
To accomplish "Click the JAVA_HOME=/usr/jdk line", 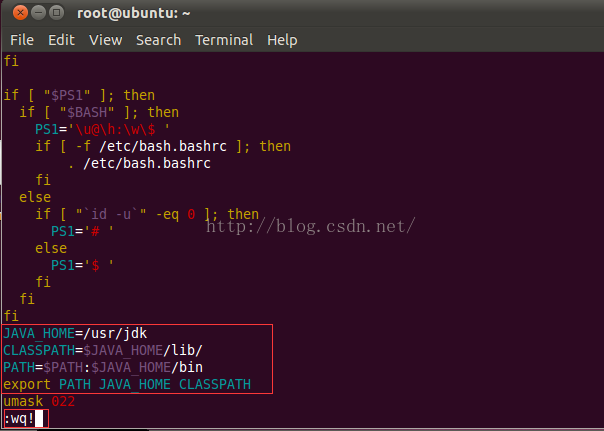I will click(77, 333).
